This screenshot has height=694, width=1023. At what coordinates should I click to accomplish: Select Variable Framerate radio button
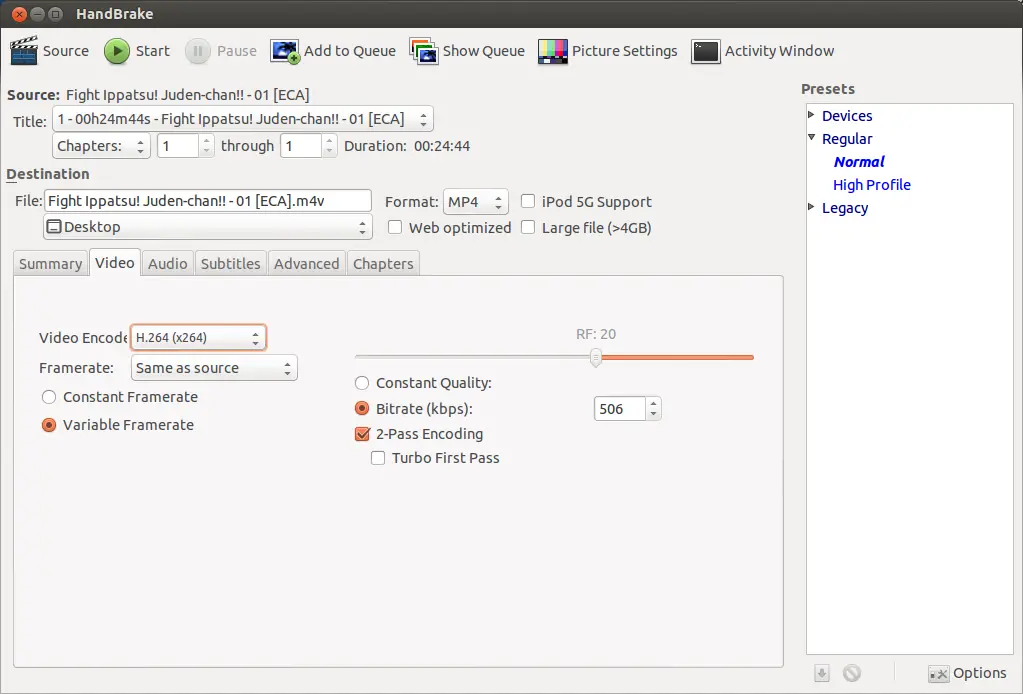(x=49, y=425)
